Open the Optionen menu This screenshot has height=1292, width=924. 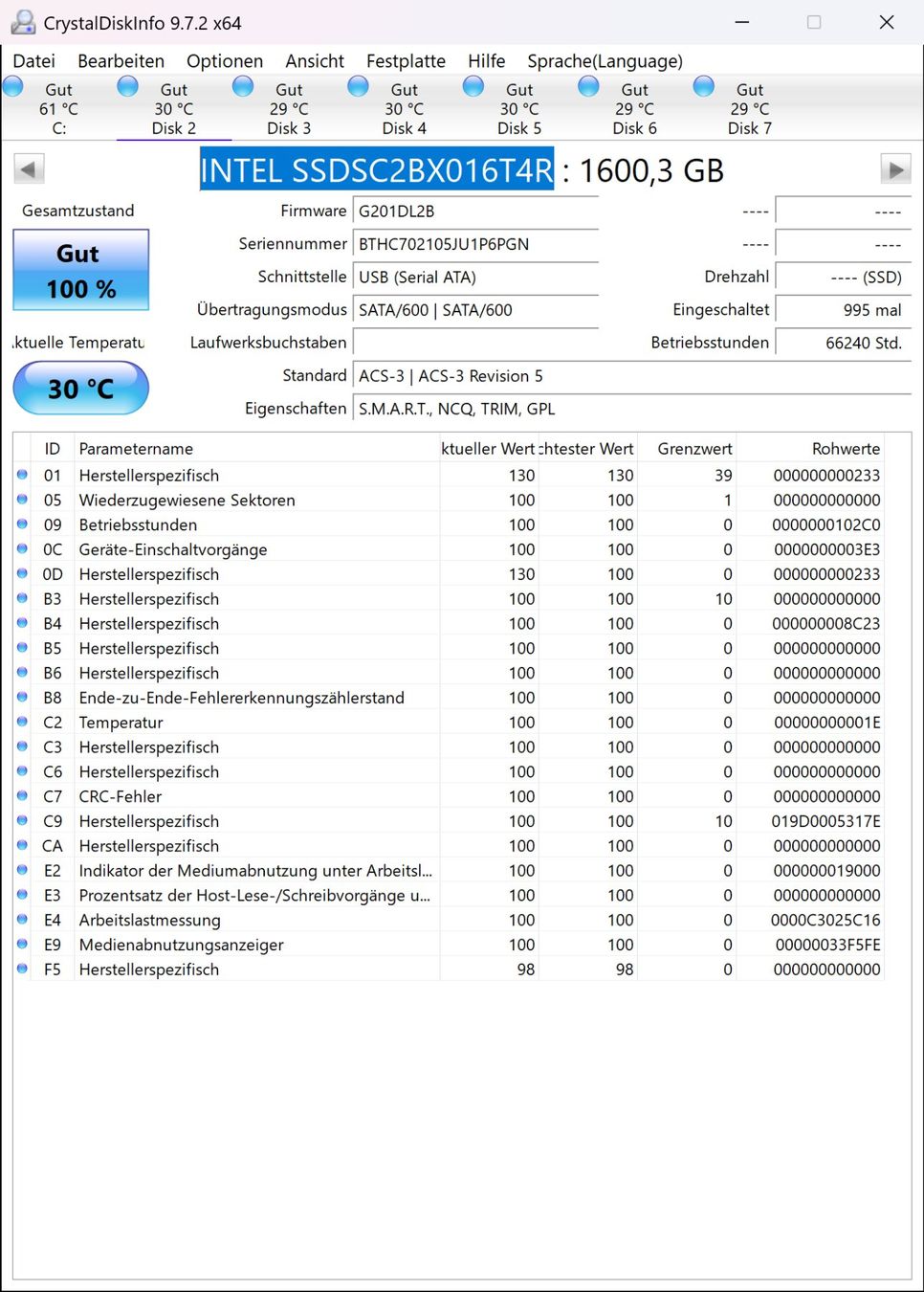click(x=225, y=61)
